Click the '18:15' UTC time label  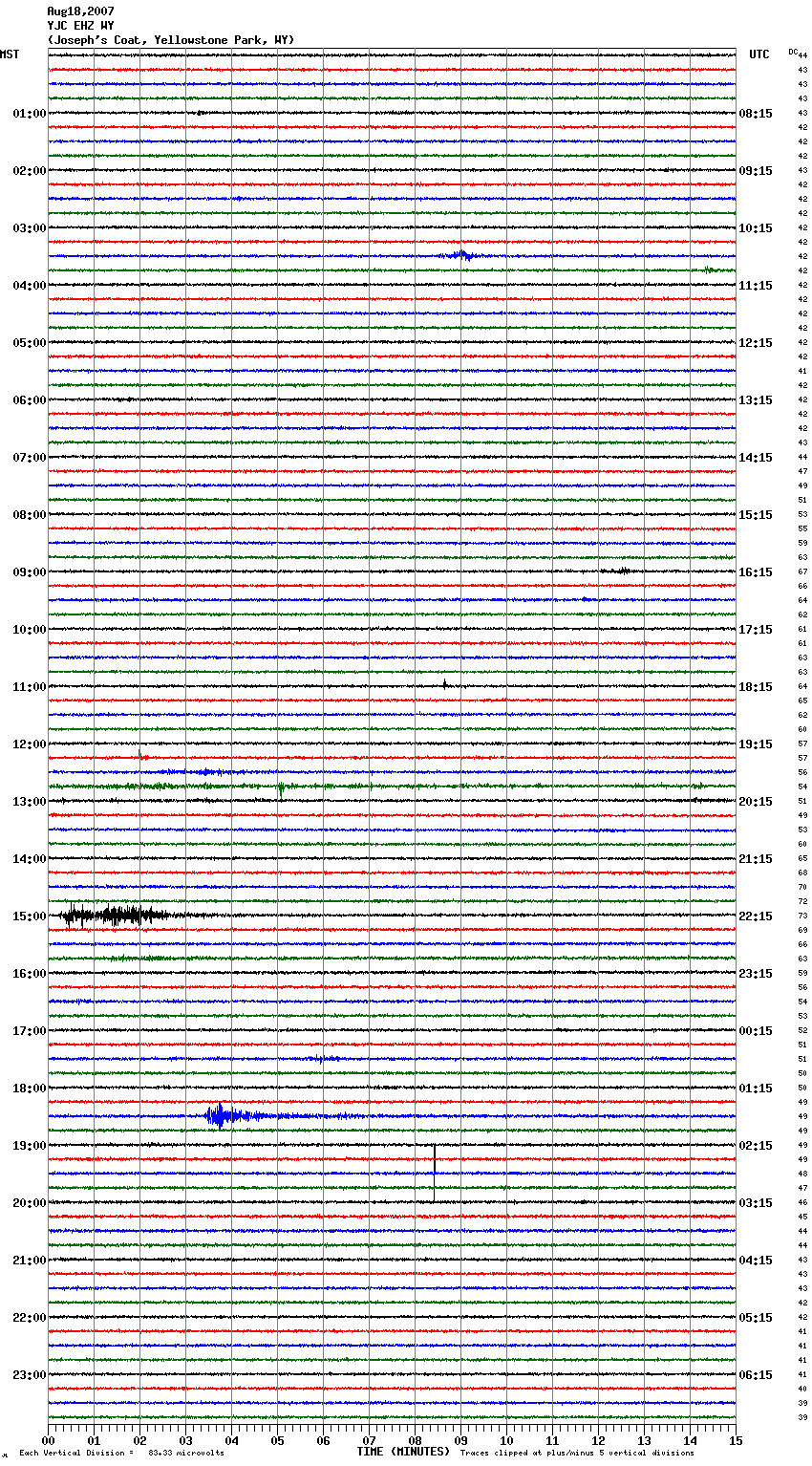tap(756, 687)
